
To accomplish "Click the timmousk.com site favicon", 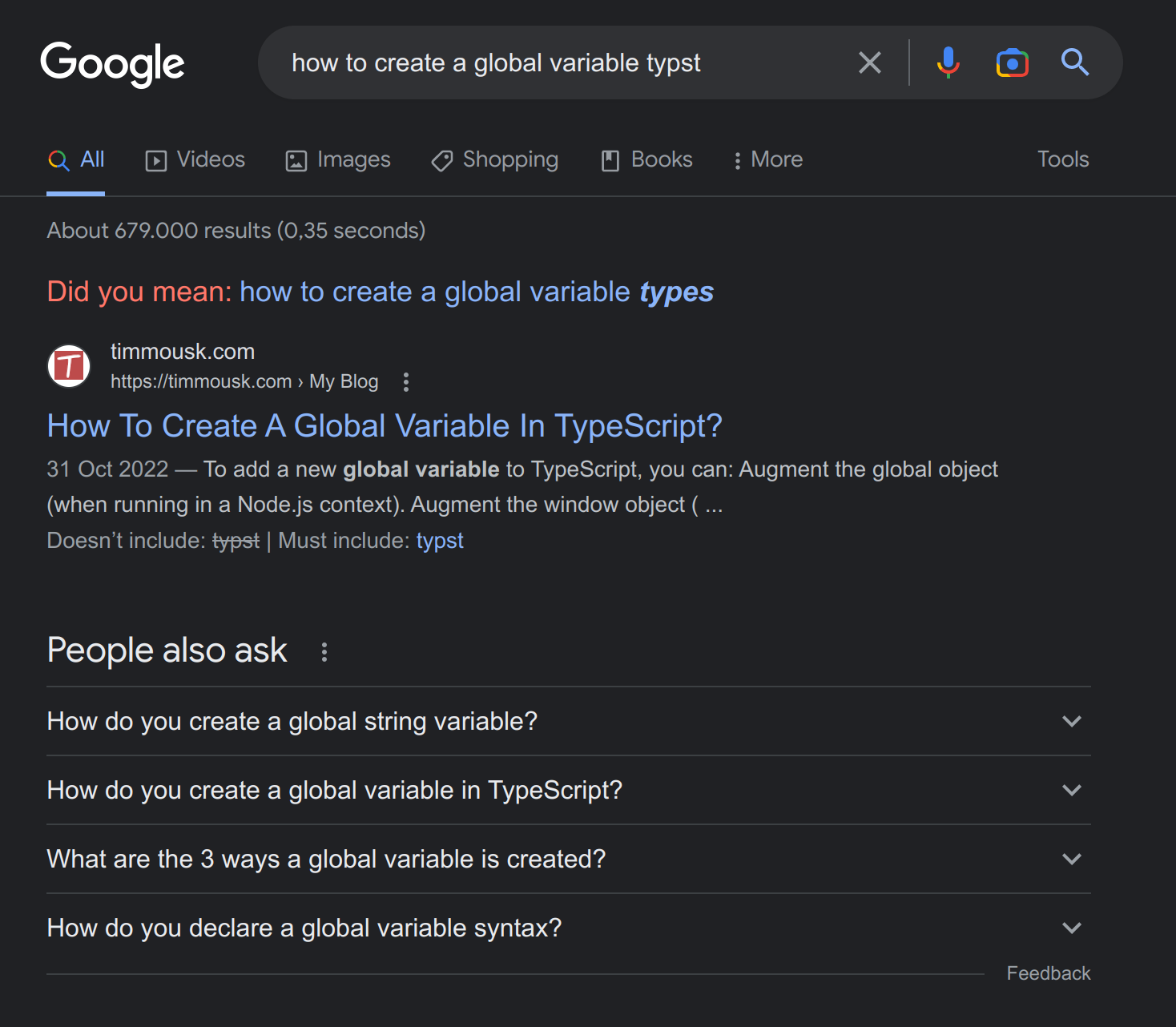I will point(69,366).
